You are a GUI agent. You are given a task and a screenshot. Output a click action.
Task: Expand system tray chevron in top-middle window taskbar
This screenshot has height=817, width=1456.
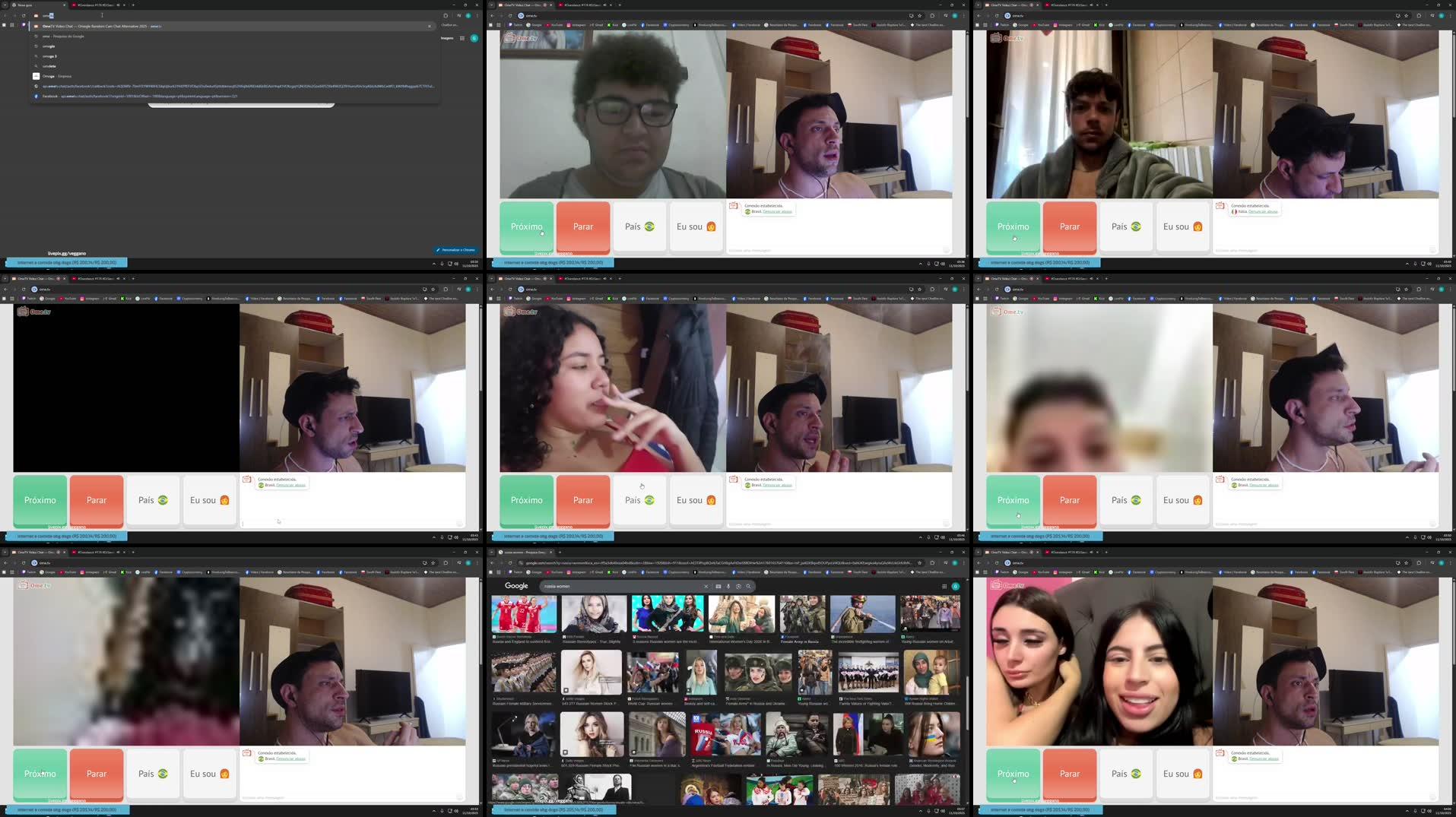(x=921, y=264)
